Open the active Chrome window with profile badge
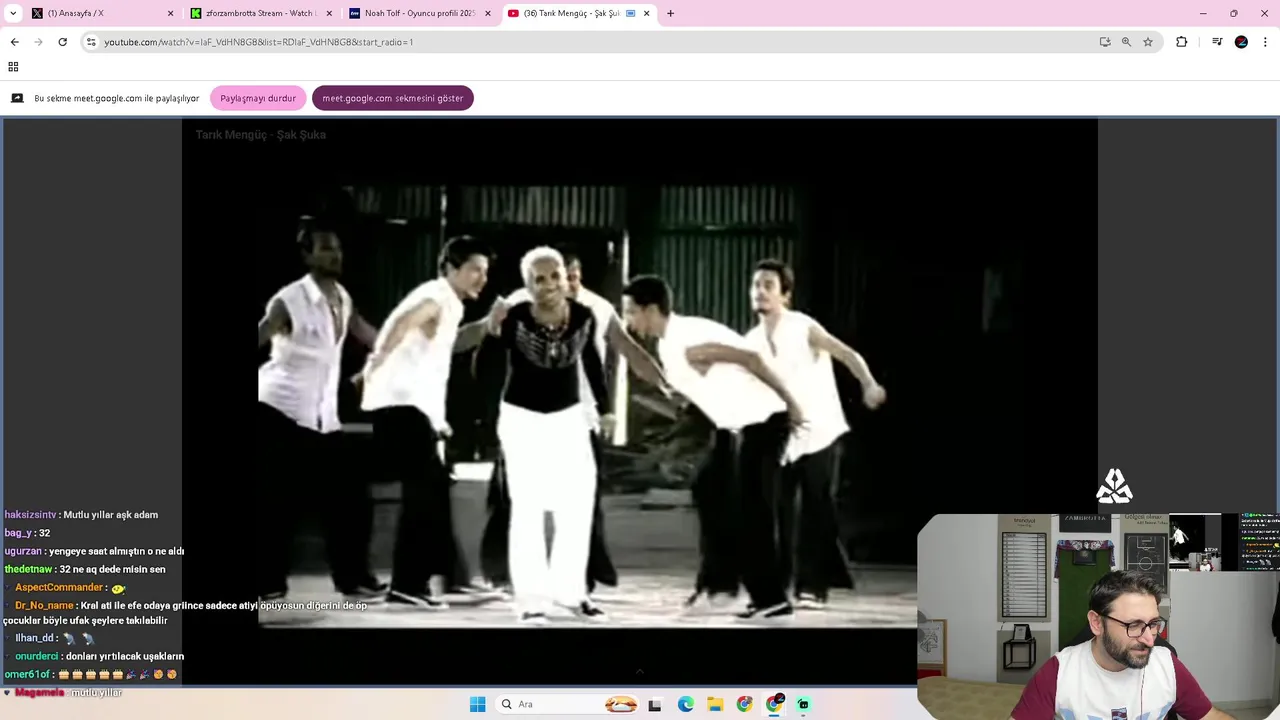The width and height of the screenshot is (1280, 720). pos(774,704)
